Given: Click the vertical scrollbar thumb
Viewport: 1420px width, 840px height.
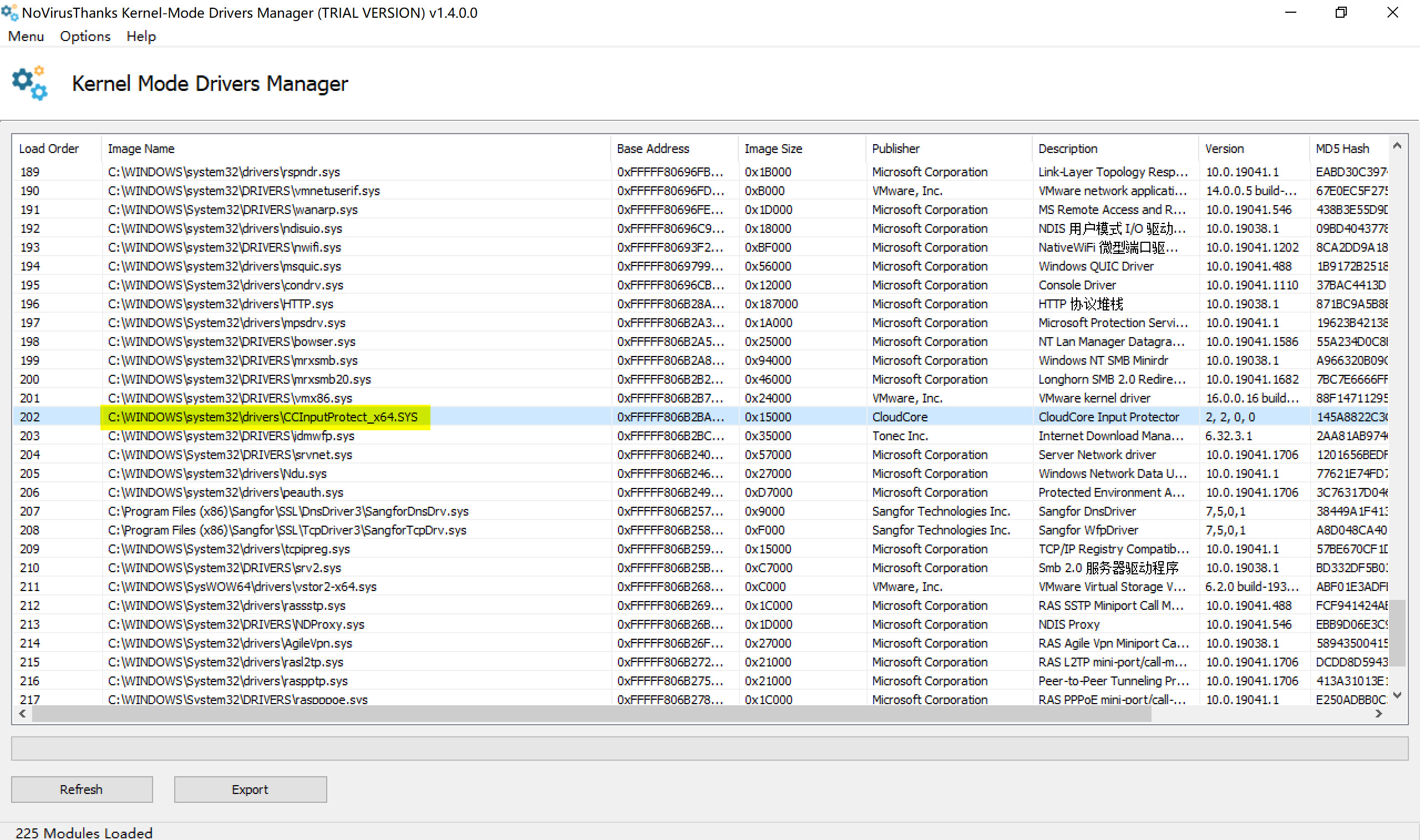Looking at the screenshot, I should [x=1397, y=633].
